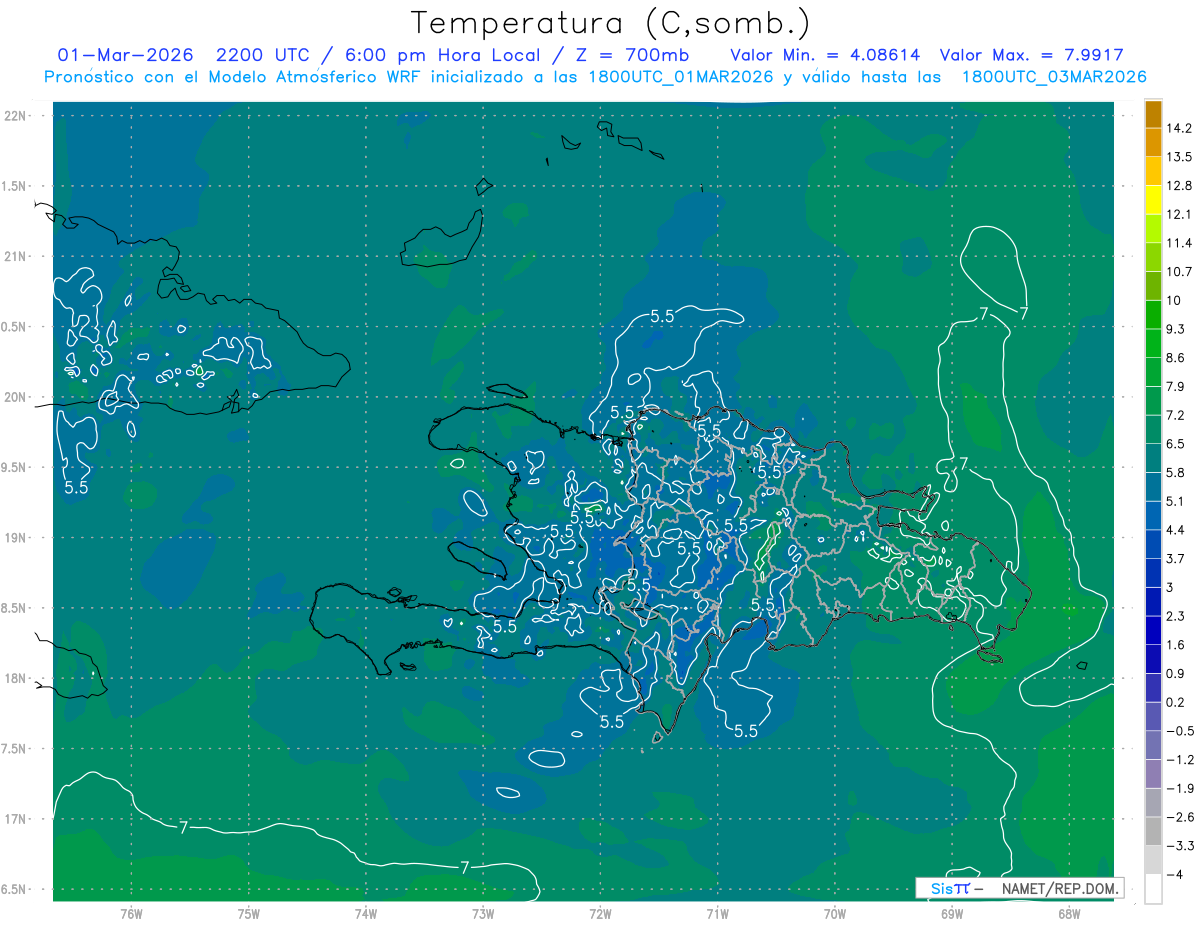The image size is (1200, 927).
Task: Click the '0.9' colorbar label
Action: point(1176,673)
